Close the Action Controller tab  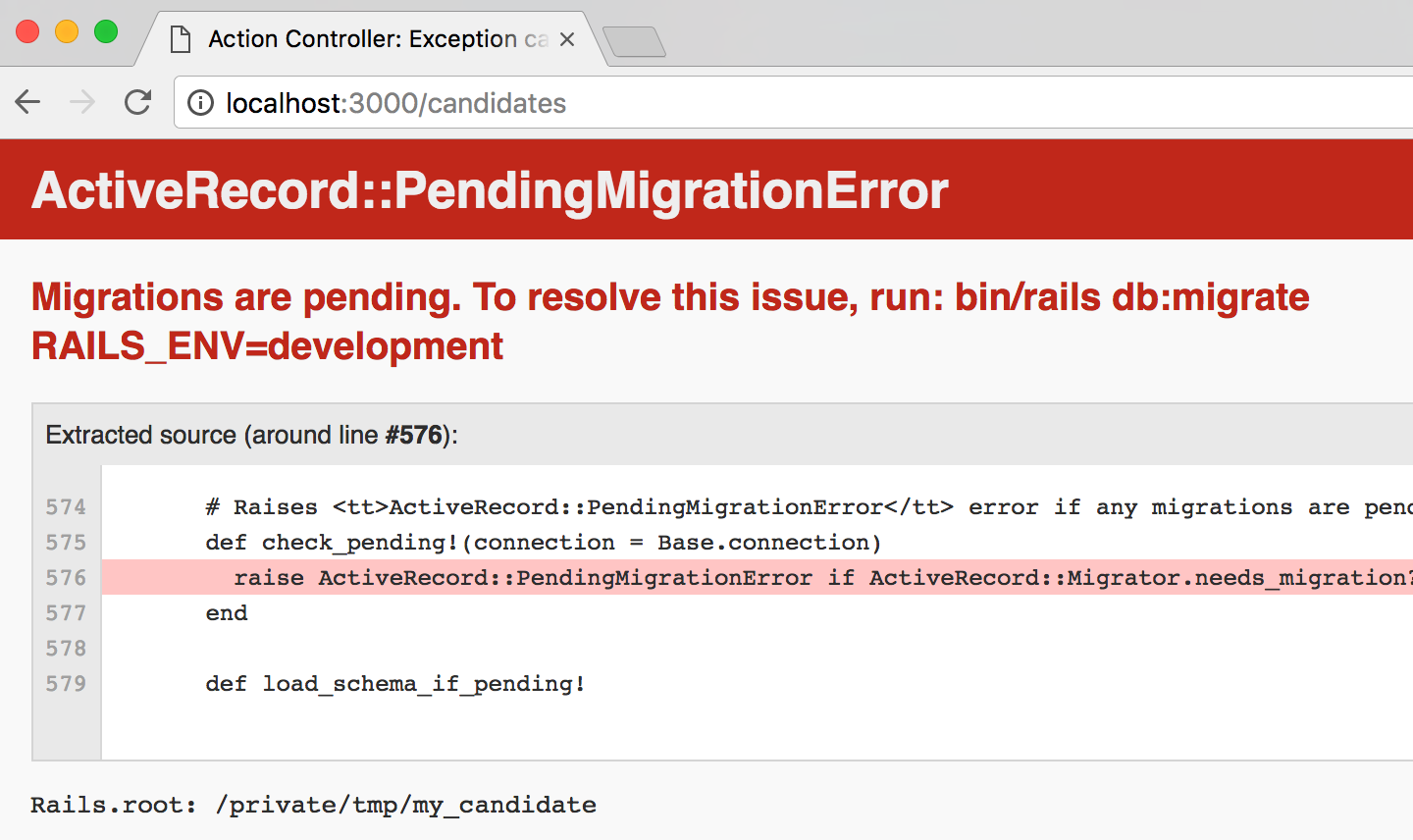coord(567,39)
